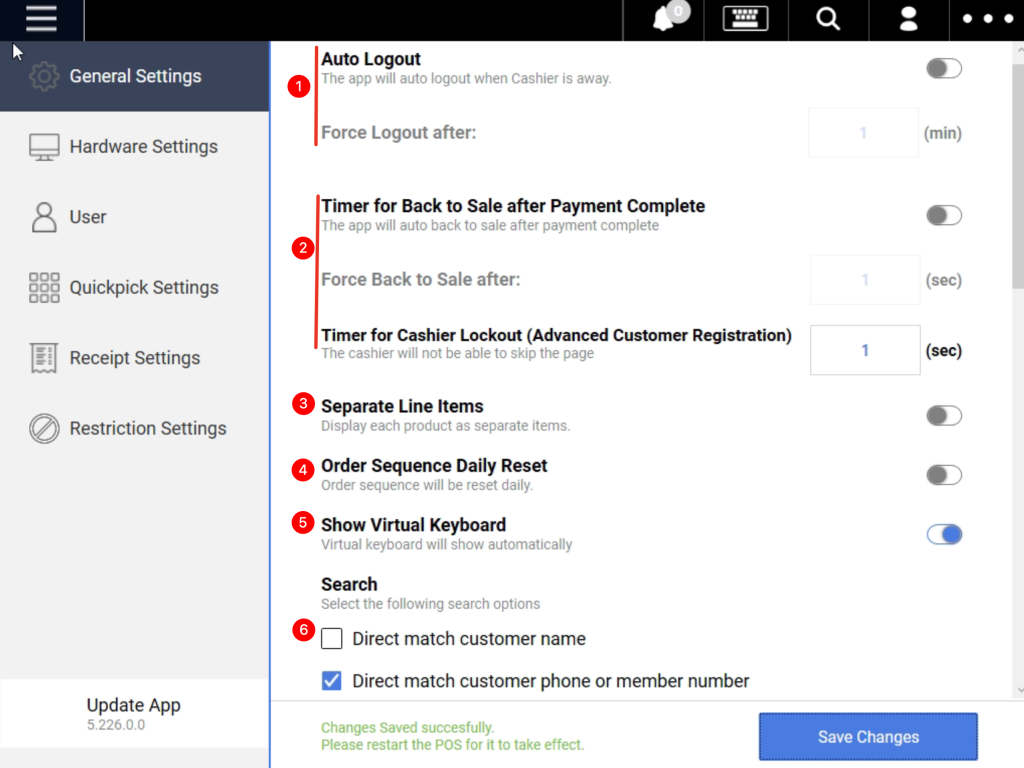Open Quickpick Settings section
Screen dimensions: 1024x768
point(143,288)
